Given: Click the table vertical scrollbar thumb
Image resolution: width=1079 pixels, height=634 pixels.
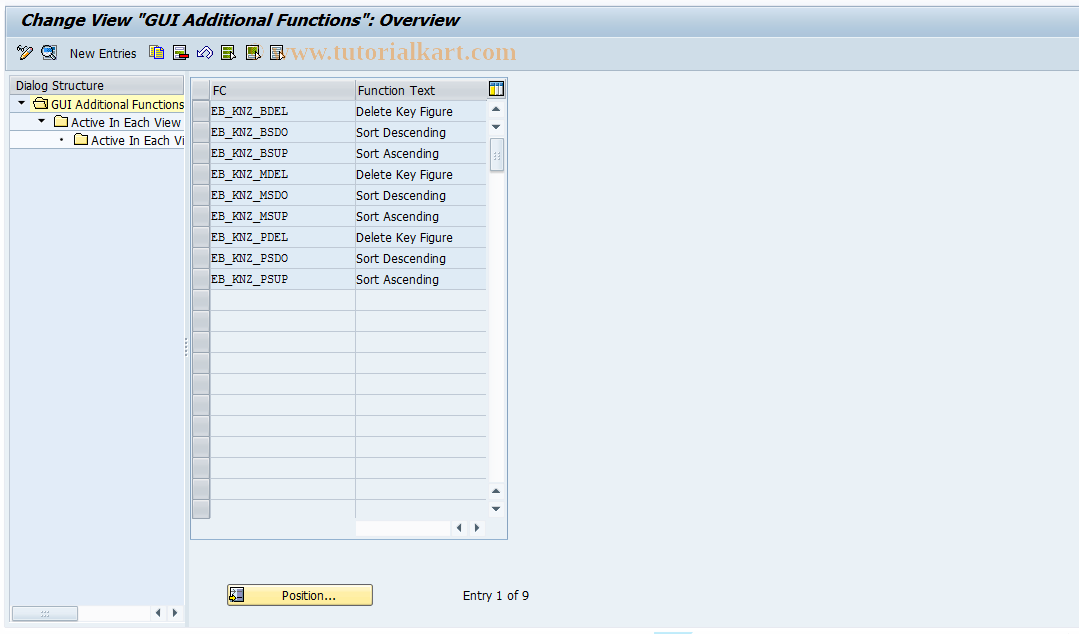Looking at the screenshot, I should click(497, 155).
